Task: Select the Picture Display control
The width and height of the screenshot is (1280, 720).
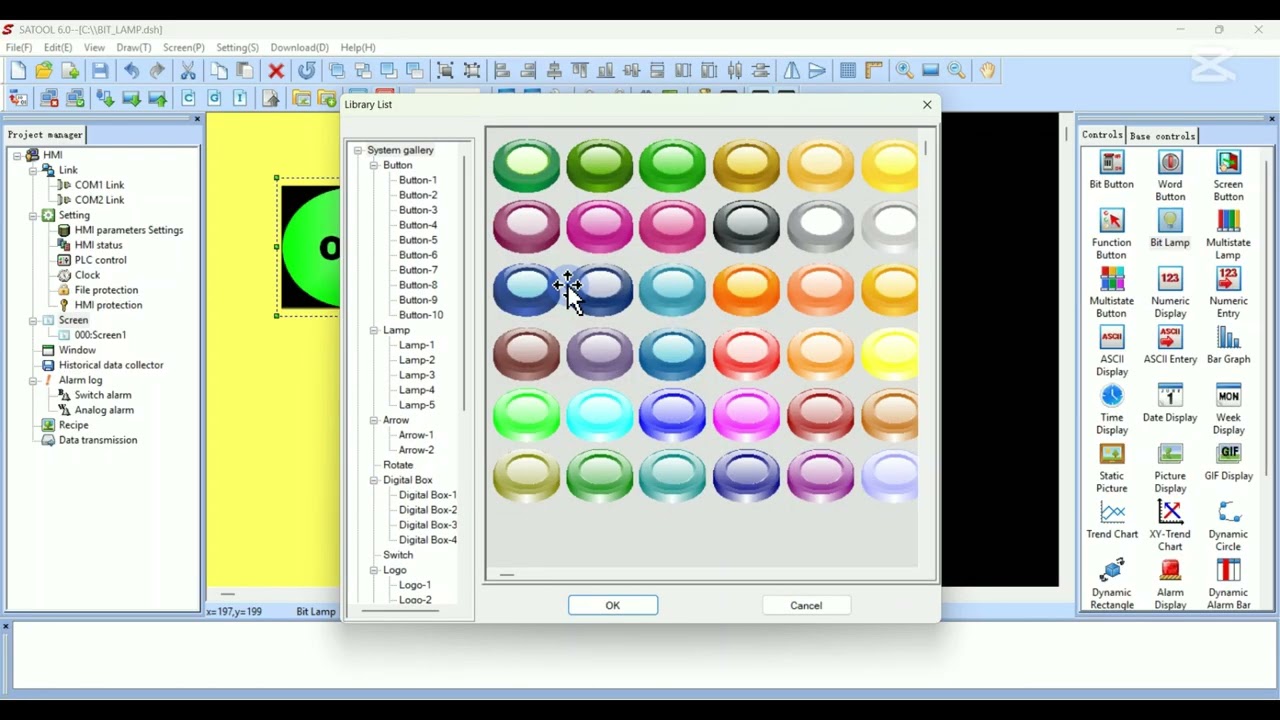Action: click(1170, 468)
